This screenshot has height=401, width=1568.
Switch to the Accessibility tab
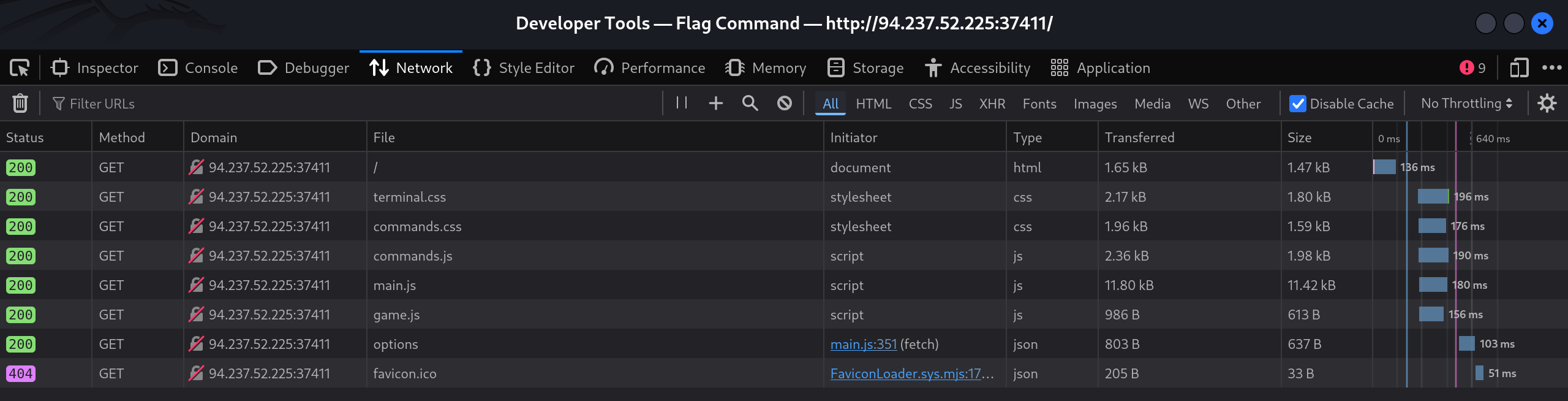(978, 67)
